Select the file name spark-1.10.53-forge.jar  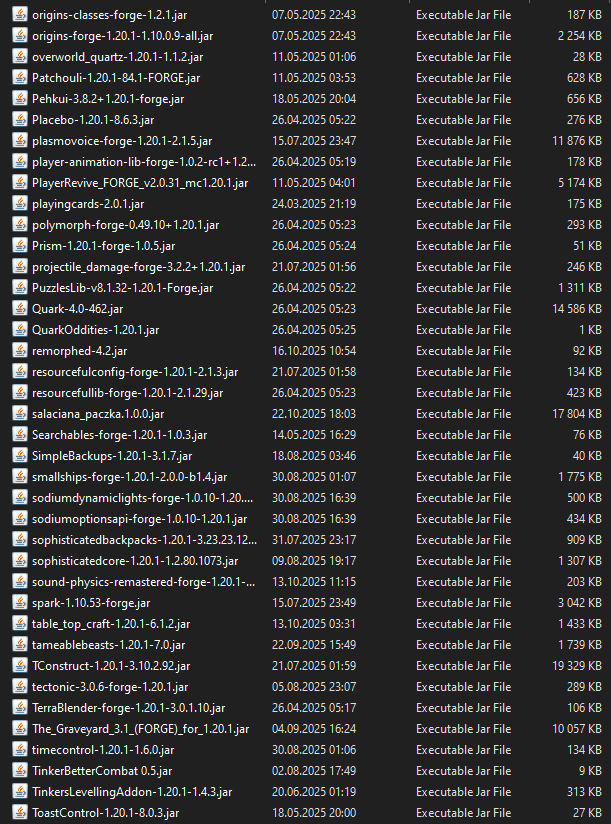pos(91,603)
